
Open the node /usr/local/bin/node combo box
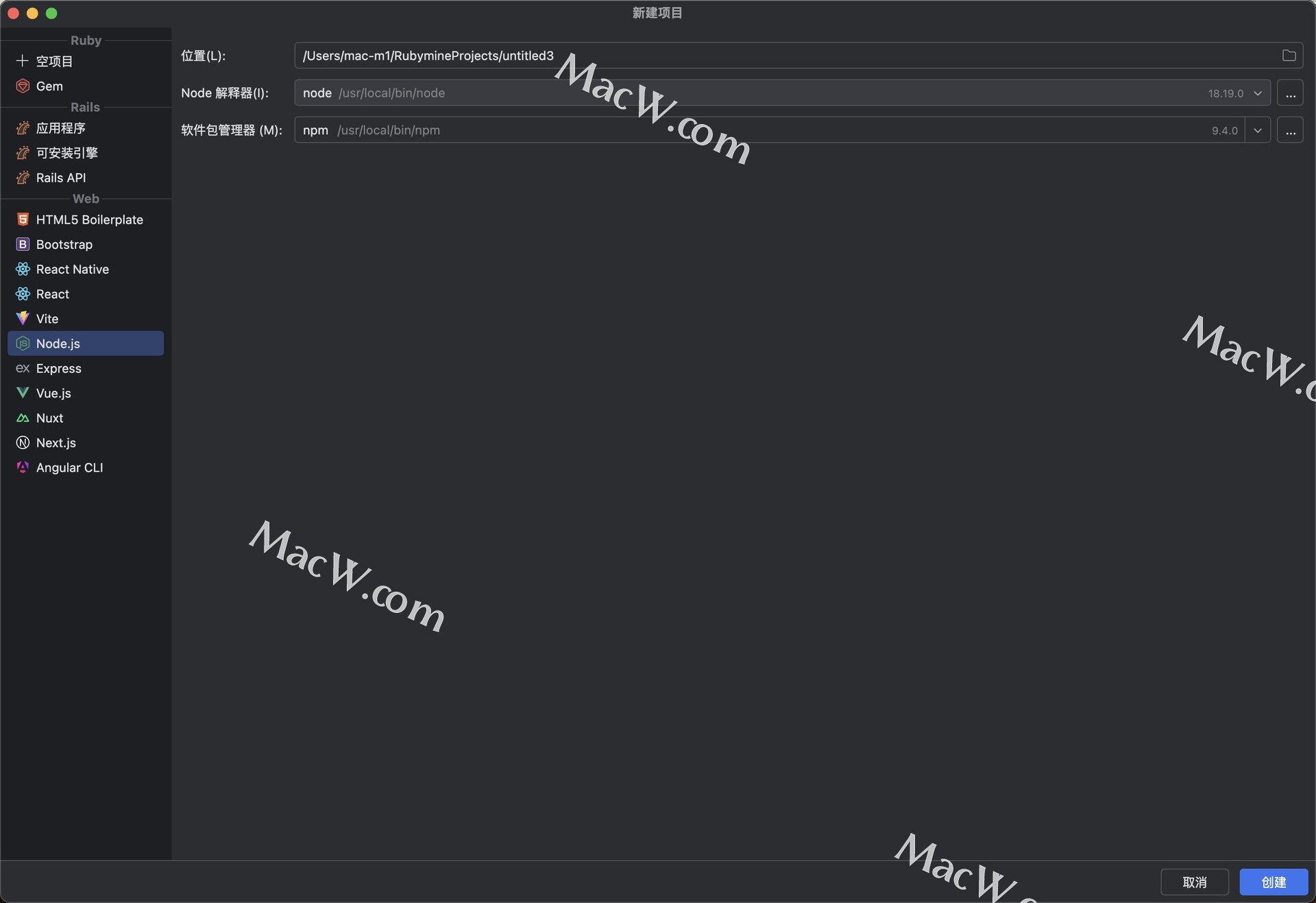tap(782, 93)
